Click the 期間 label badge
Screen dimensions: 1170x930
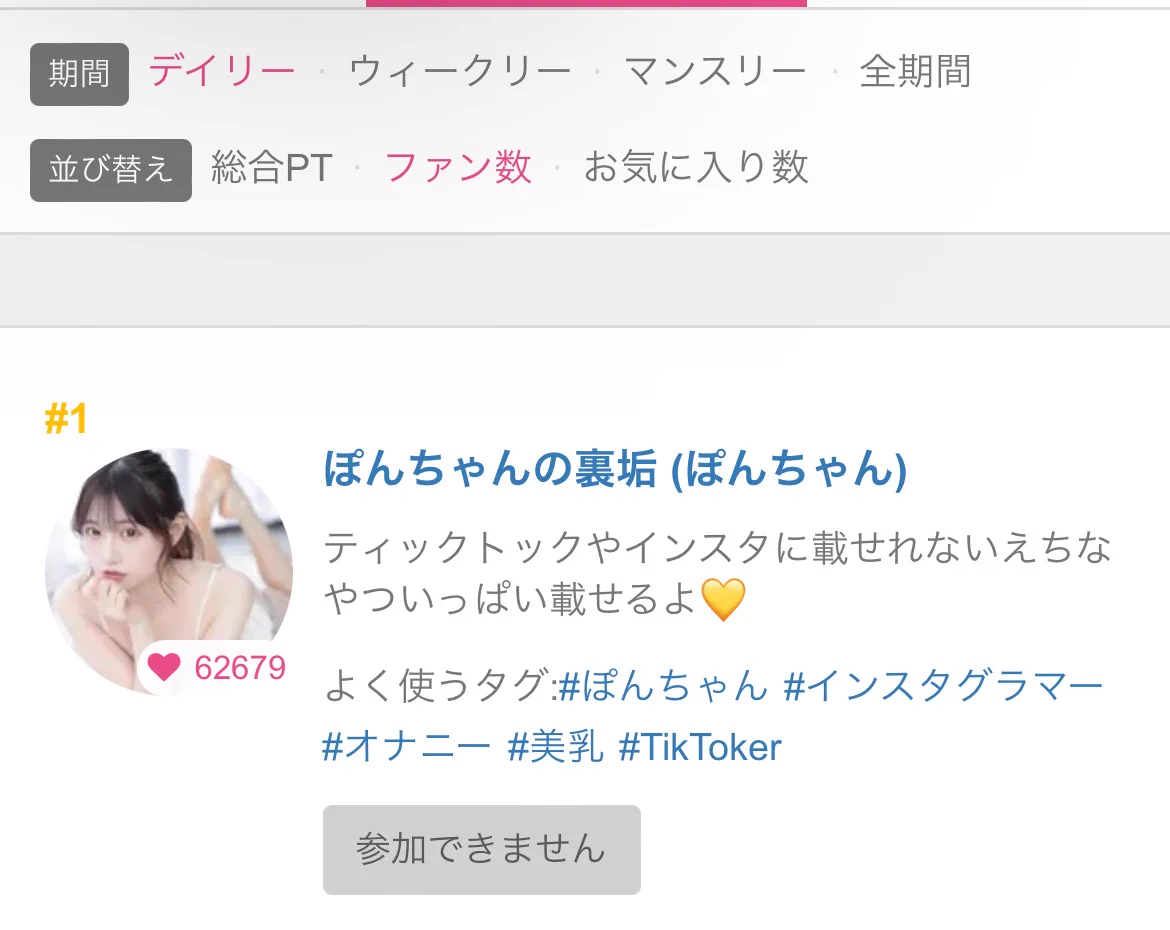coord(79,74)
